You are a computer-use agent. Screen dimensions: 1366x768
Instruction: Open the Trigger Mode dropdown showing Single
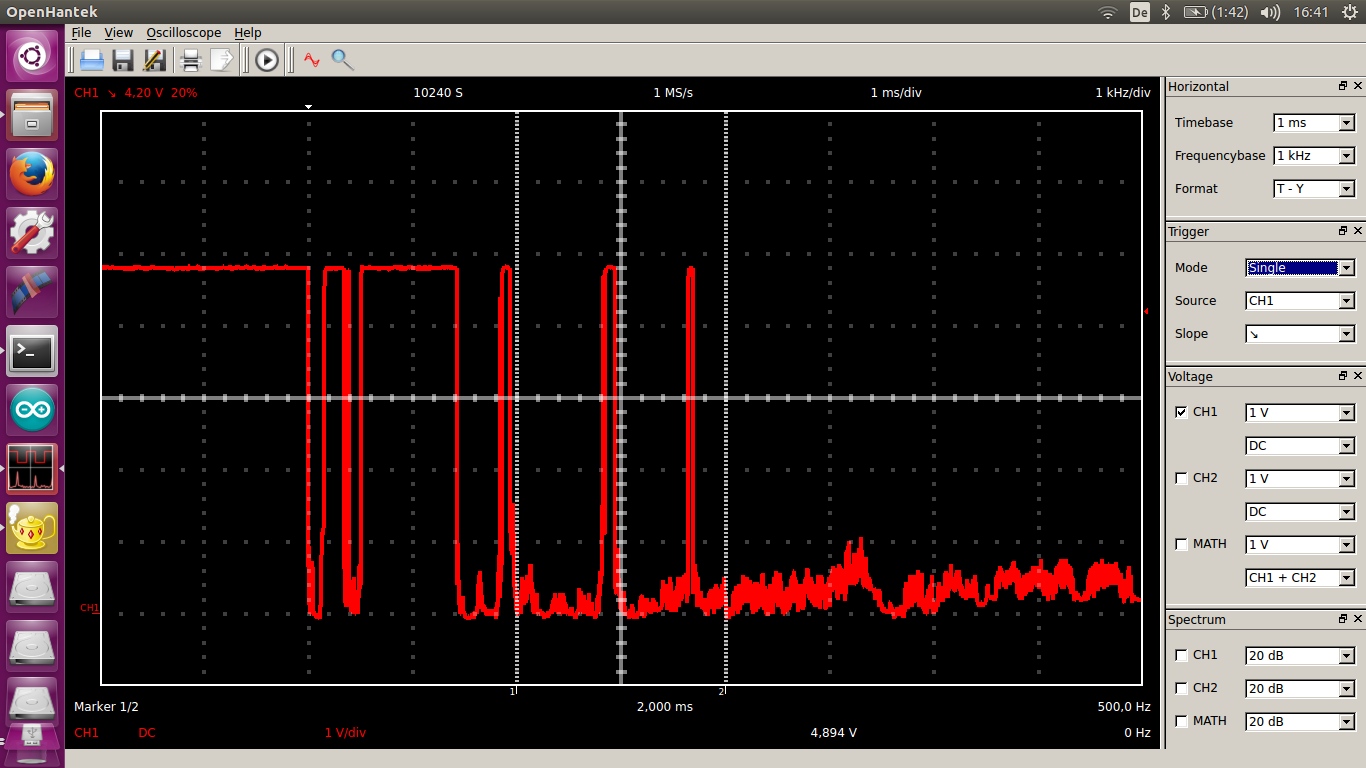[1300, 268]
